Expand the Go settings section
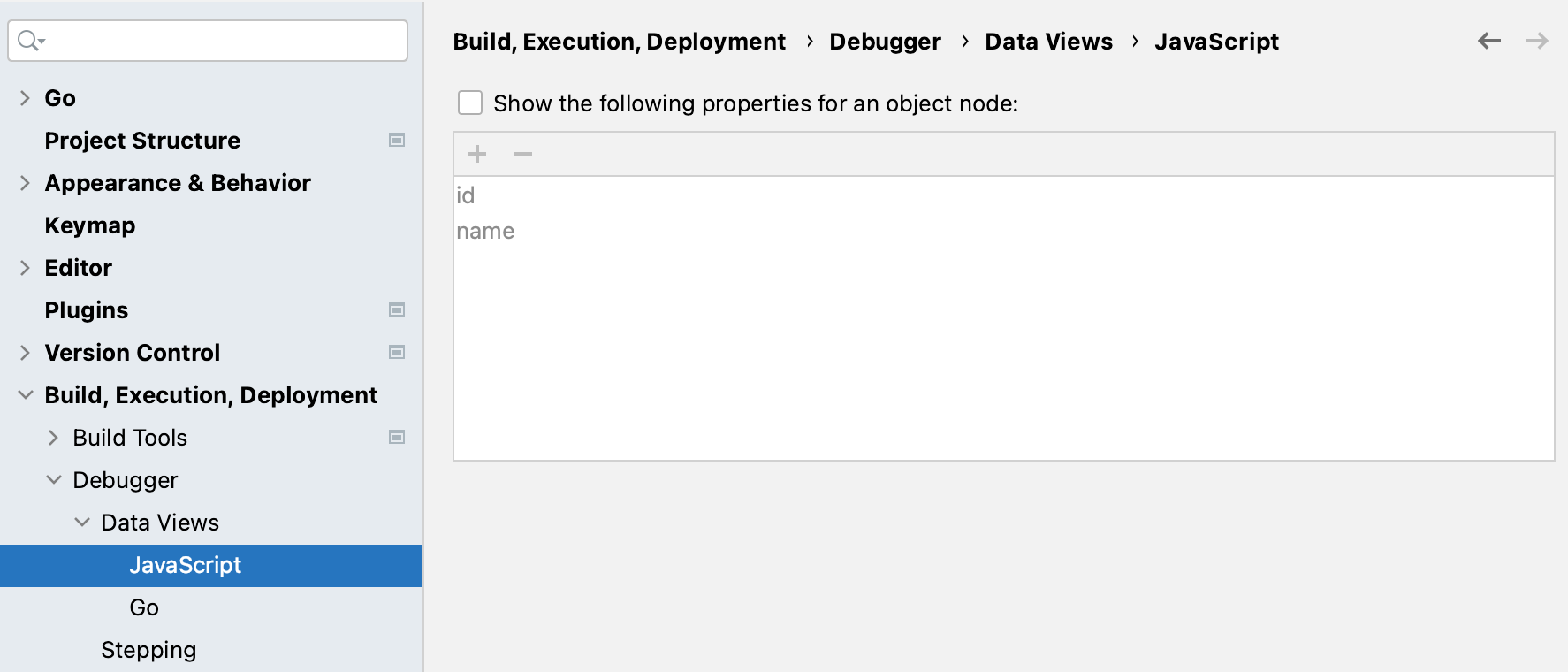The width and height of the screenshot is (1568, 672). (x=25, y=98)
